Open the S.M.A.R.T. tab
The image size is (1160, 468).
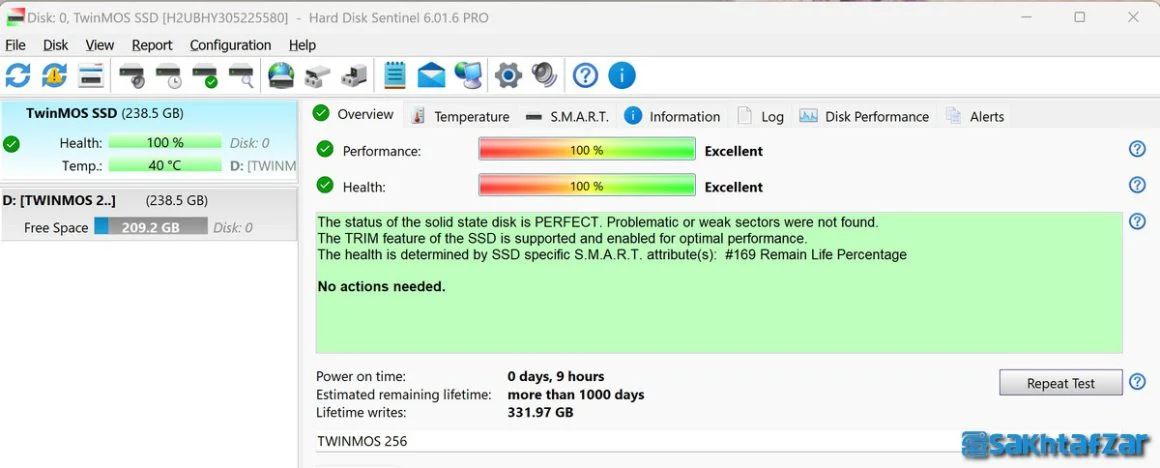point(567,116)
